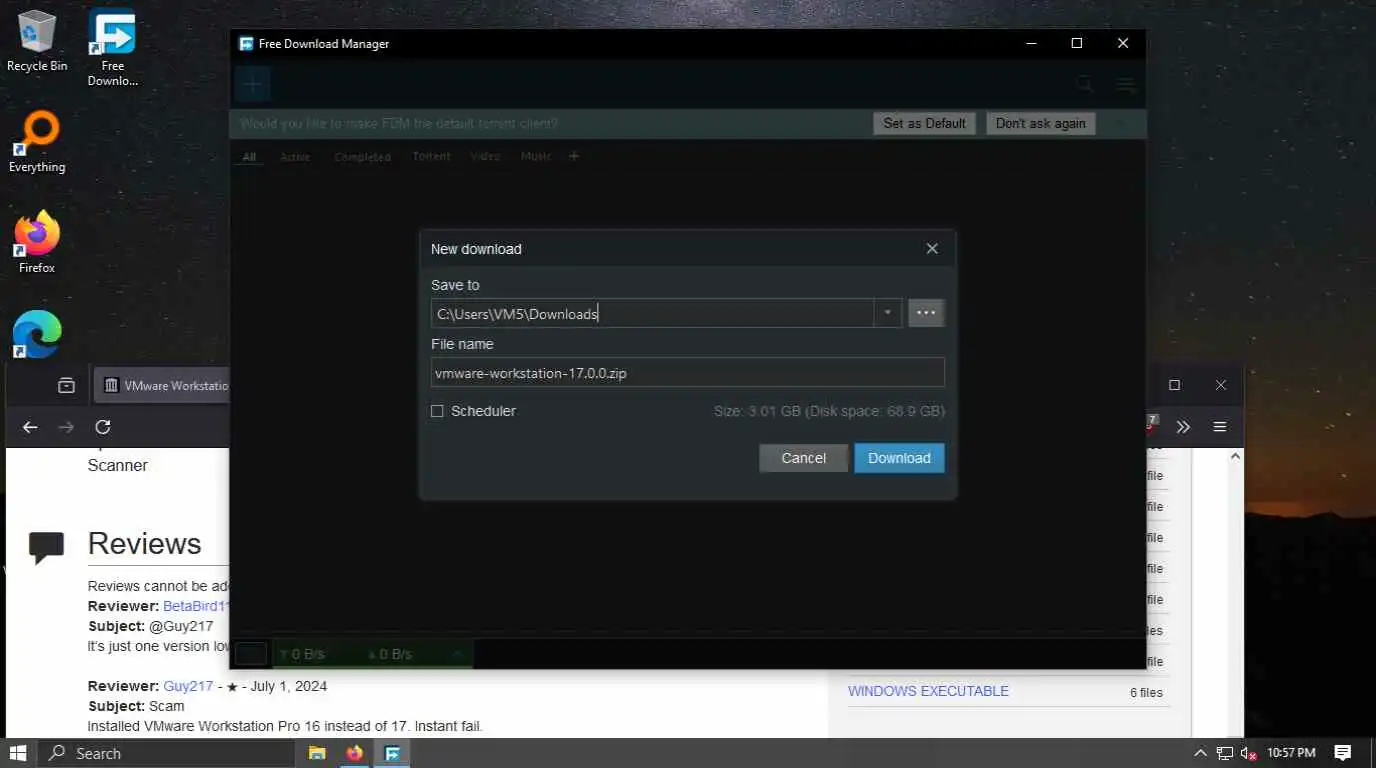Click the Don't ask again button
Image resolution: width=1376 pixels, height=768 pixels.
click(1040, 123)
